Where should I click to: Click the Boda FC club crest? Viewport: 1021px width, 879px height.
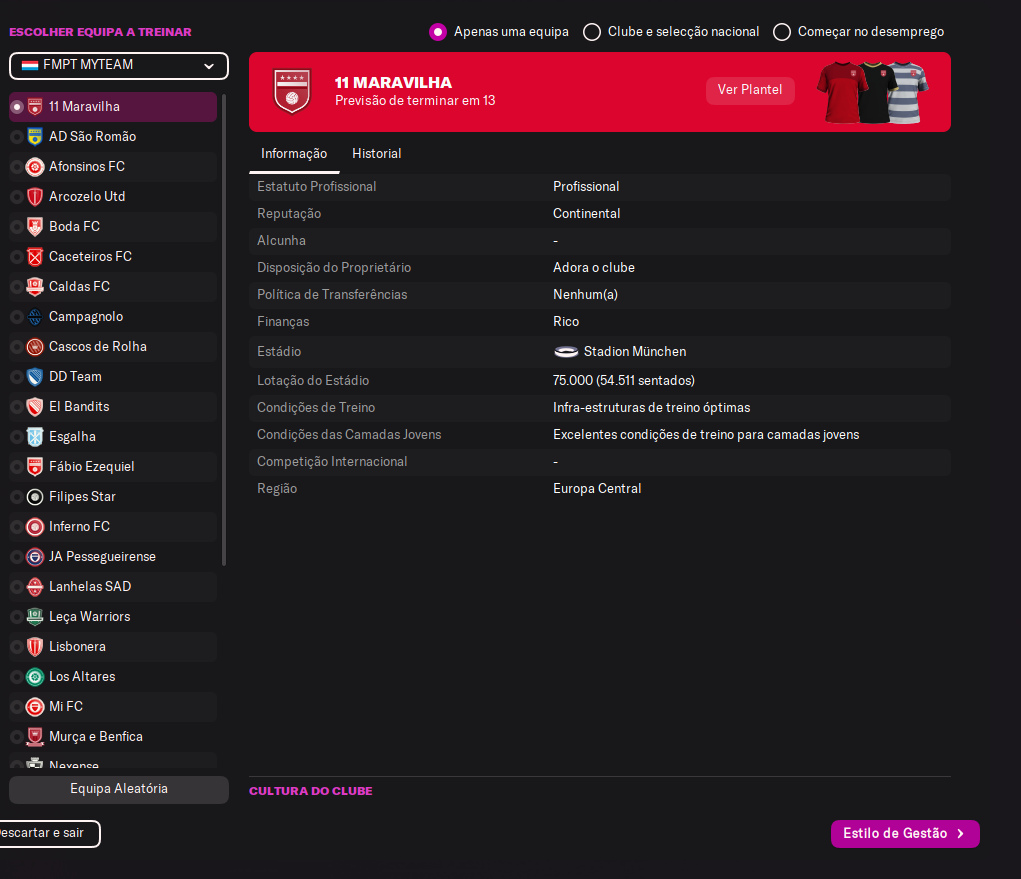click(35, 227)
